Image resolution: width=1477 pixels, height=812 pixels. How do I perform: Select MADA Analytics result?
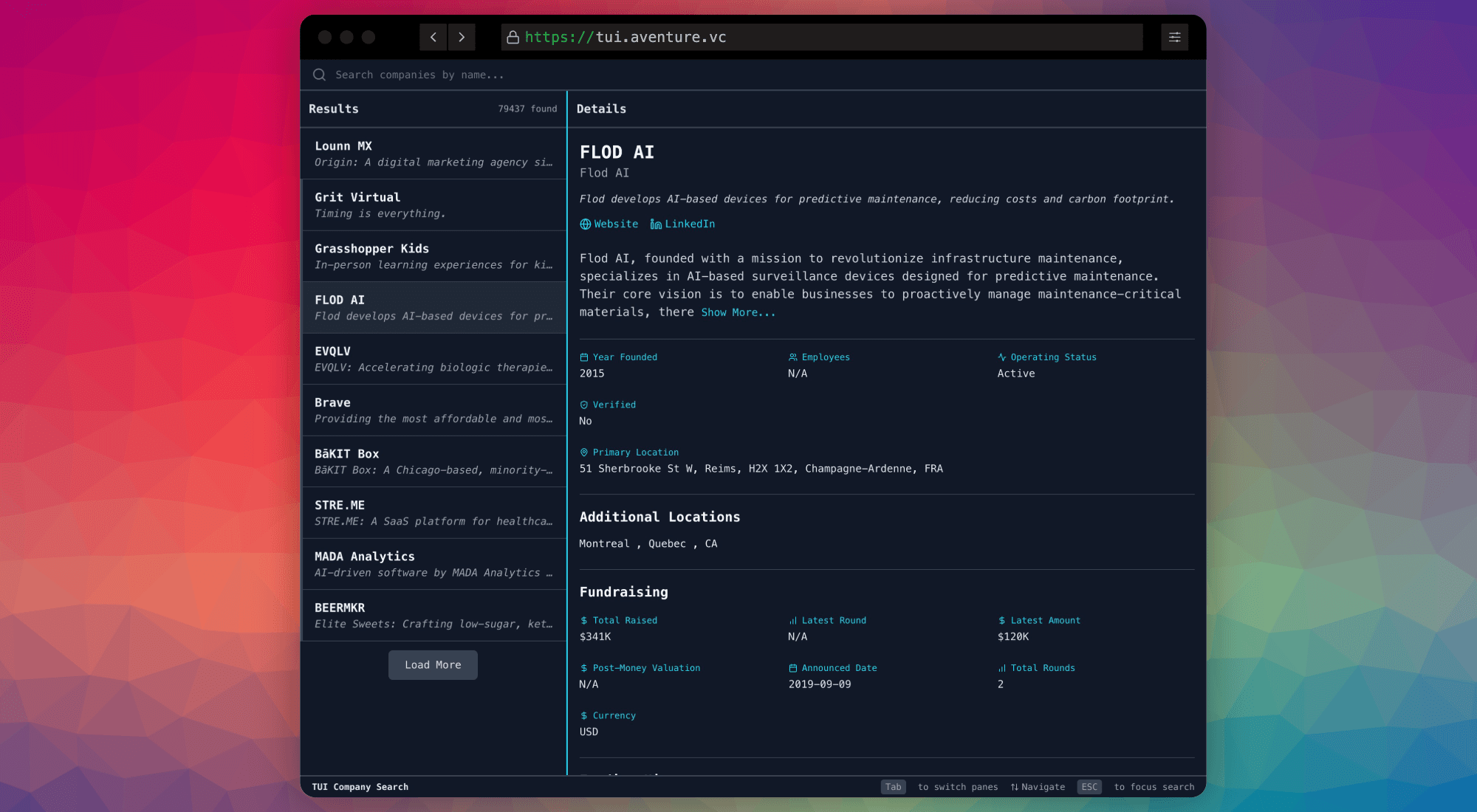433,564
